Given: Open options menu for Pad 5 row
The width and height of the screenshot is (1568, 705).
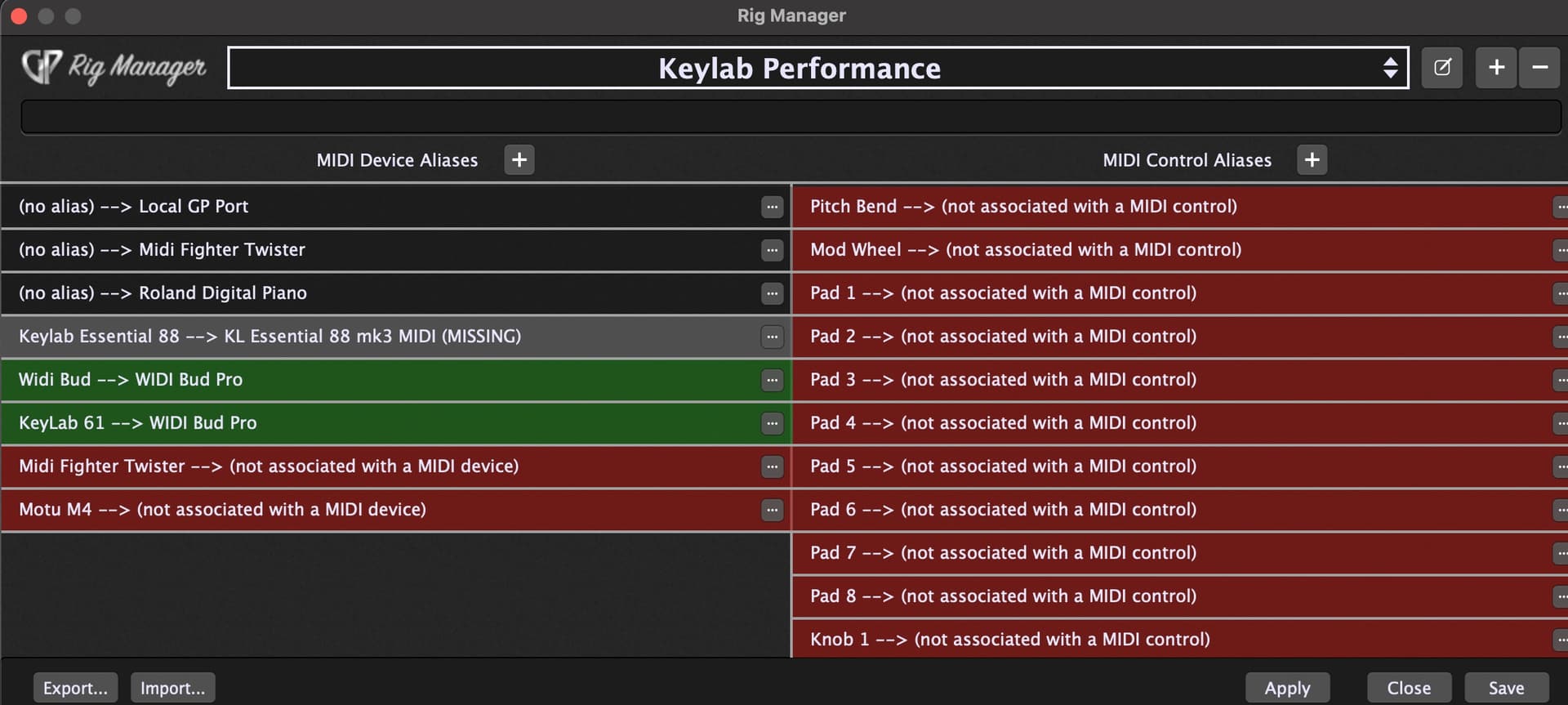Looking at the screenshot, I should tap(1561, 466).
